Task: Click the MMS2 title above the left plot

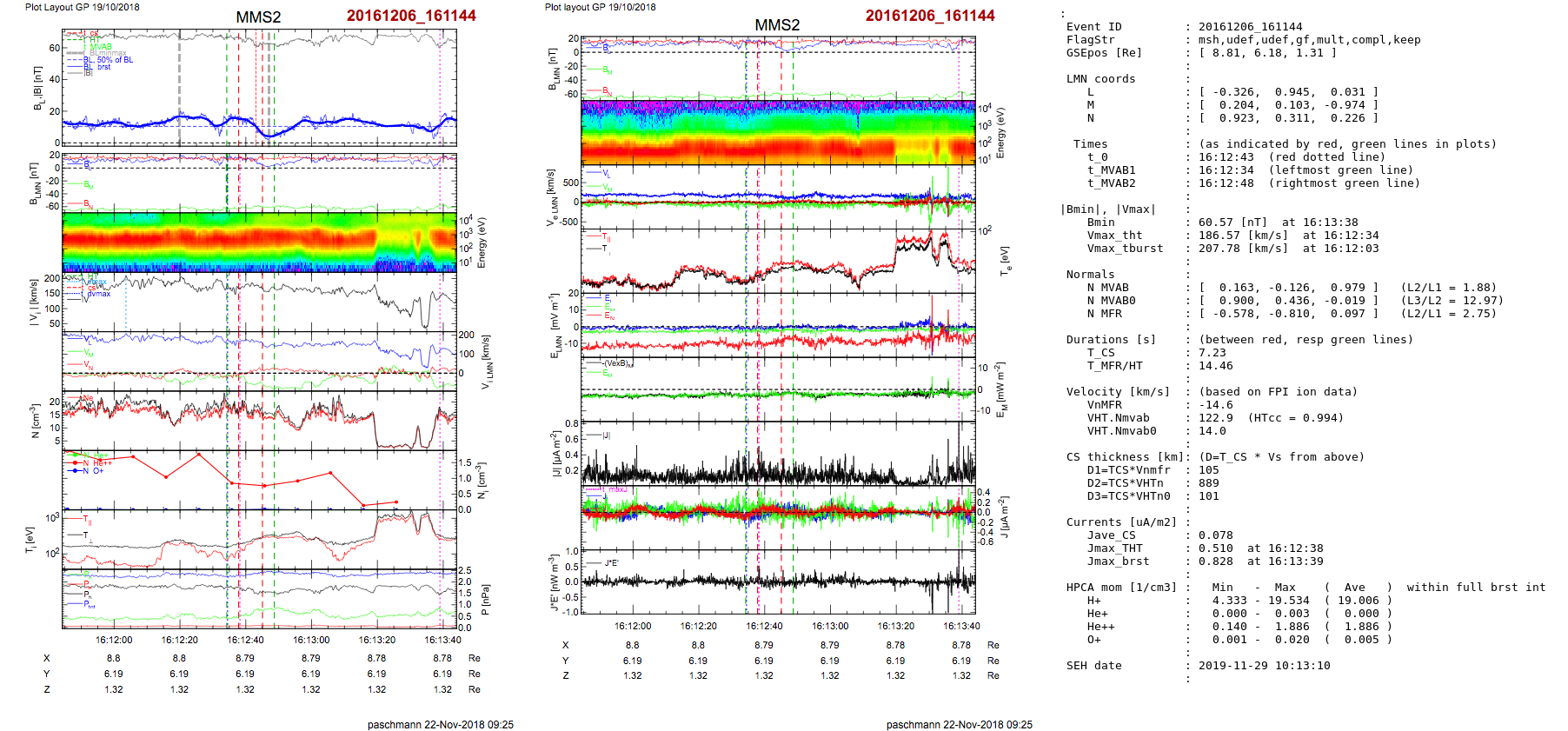Action: click(258, 17)
